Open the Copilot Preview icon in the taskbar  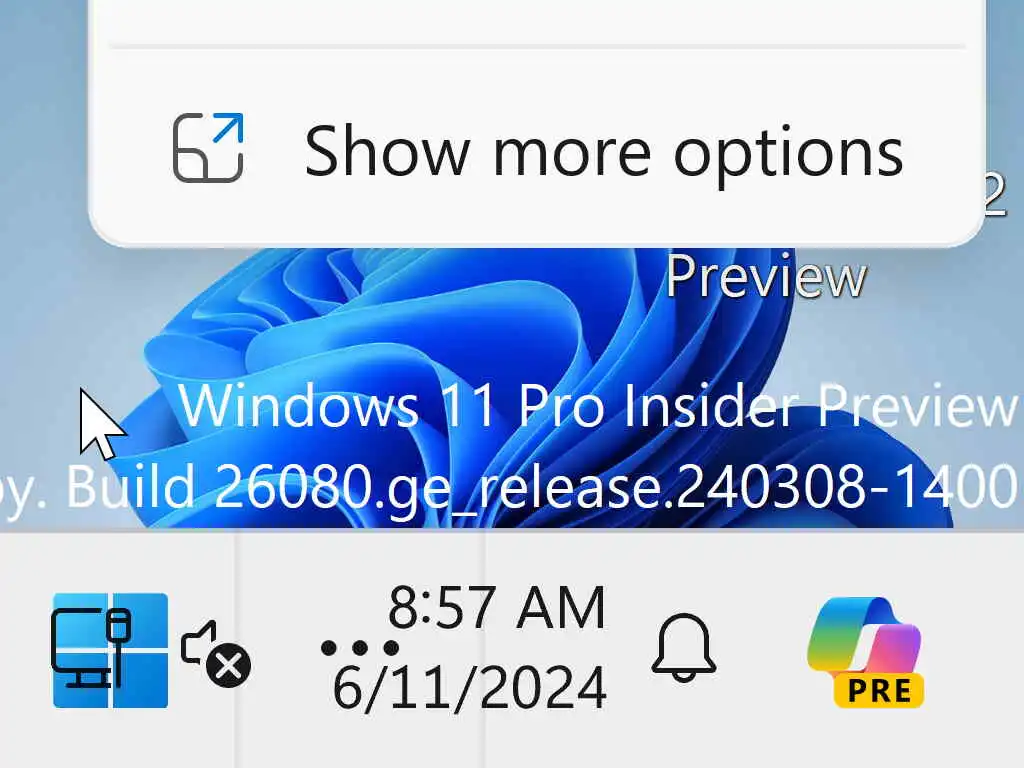tap(865, 652)
